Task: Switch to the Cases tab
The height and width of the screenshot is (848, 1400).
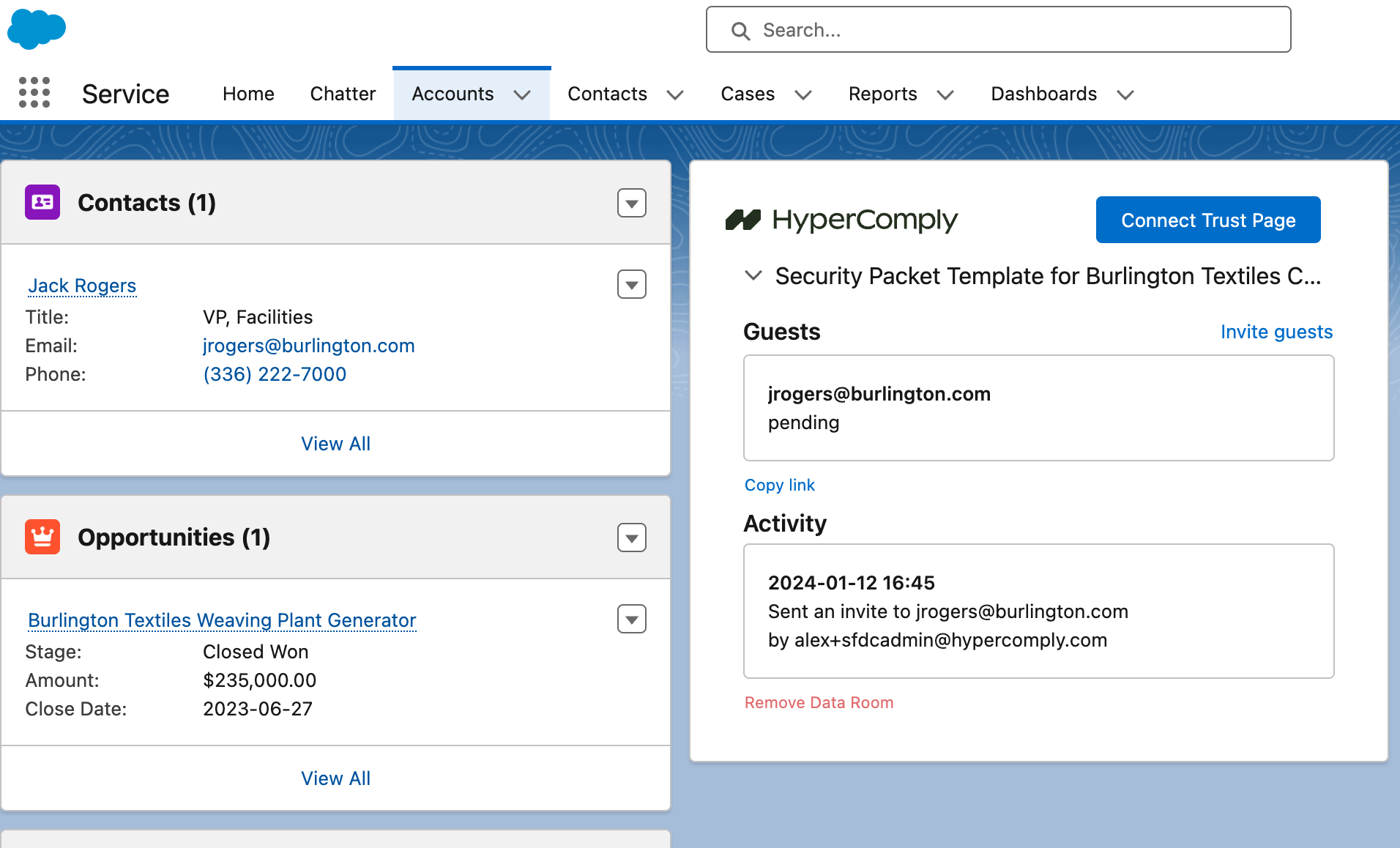Action: coord(748,94)
